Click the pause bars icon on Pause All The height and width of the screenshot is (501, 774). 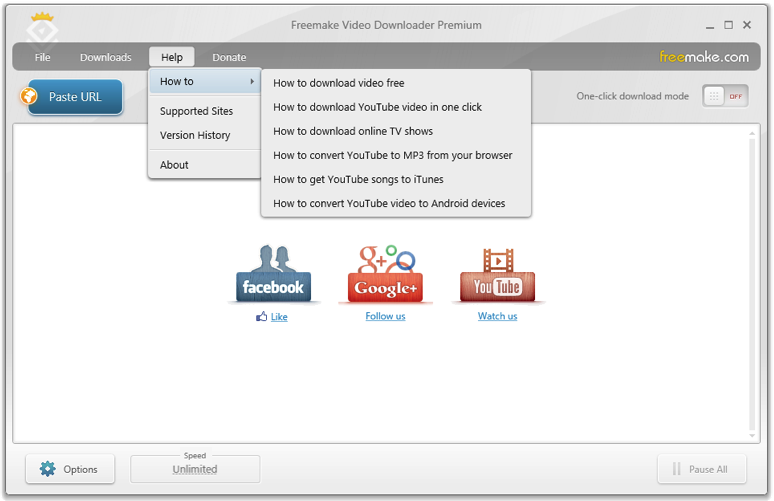(x=676, y=469)
